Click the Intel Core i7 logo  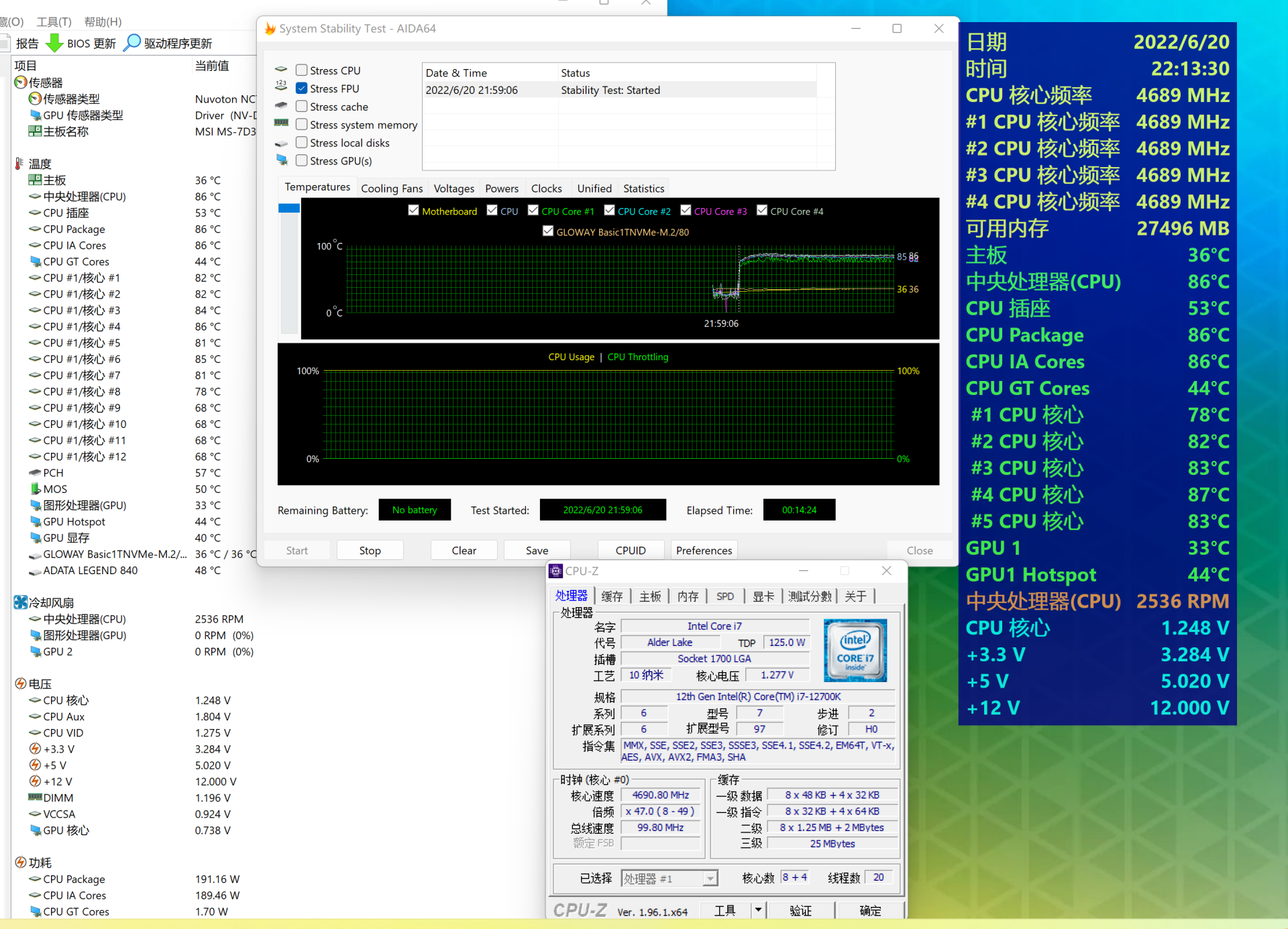pyautogui.click(x=855, y=650)
